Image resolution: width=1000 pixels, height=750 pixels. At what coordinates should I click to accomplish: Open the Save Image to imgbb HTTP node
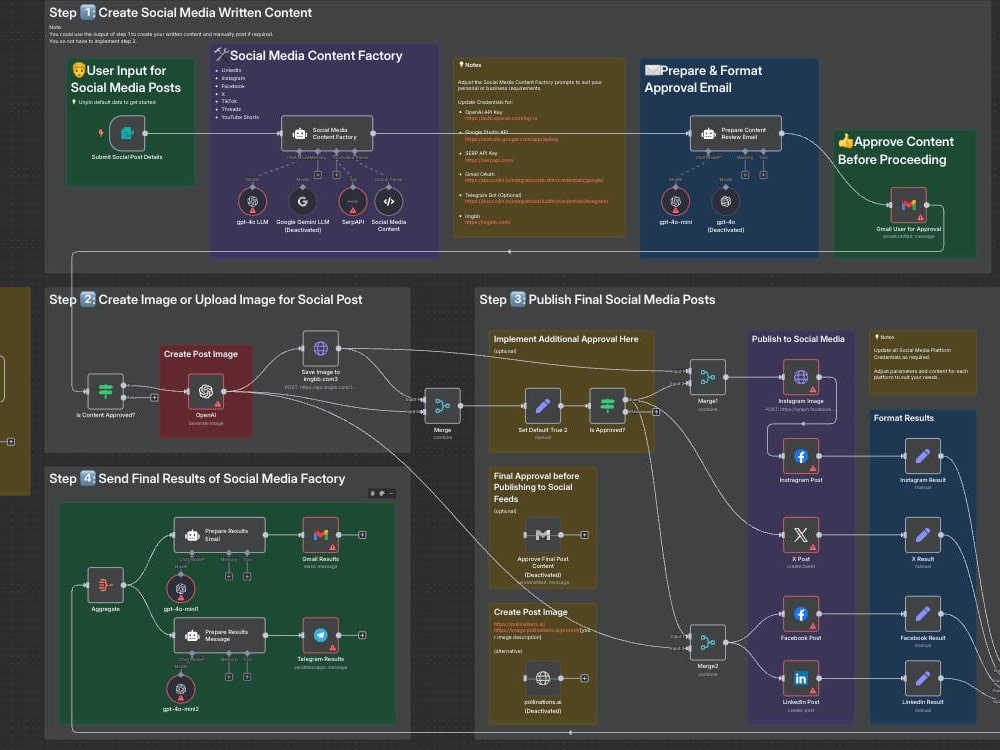(321, 348)
